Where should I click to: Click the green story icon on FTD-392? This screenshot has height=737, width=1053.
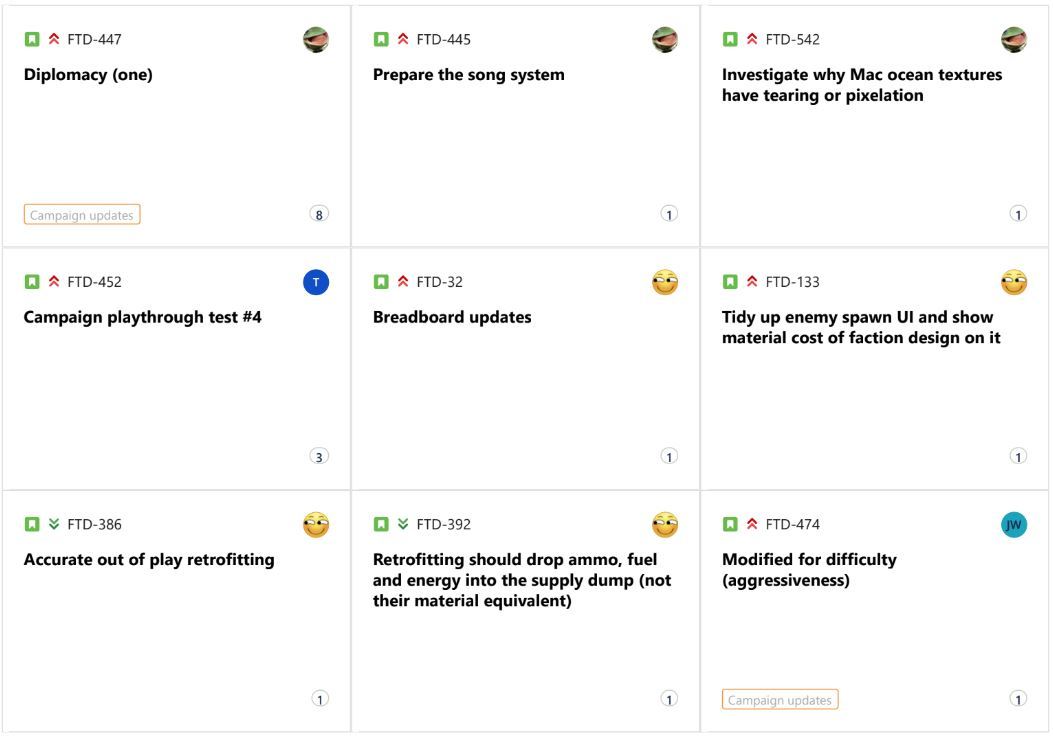point(381,524)
